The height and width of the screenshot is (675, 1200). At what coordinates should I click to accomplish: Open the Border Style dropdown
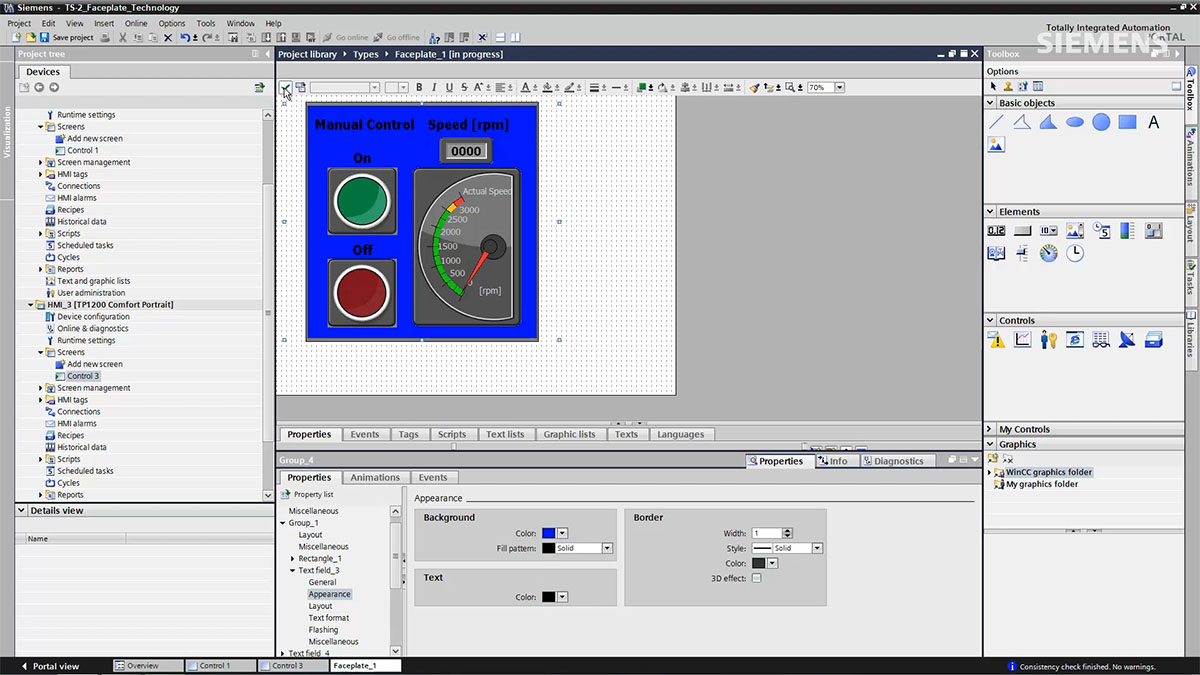point(817,548)
